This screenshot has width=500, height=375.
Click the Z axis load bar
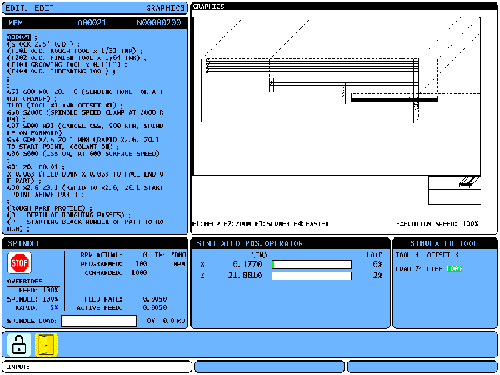pyautogui.click(x=312, y=276)
